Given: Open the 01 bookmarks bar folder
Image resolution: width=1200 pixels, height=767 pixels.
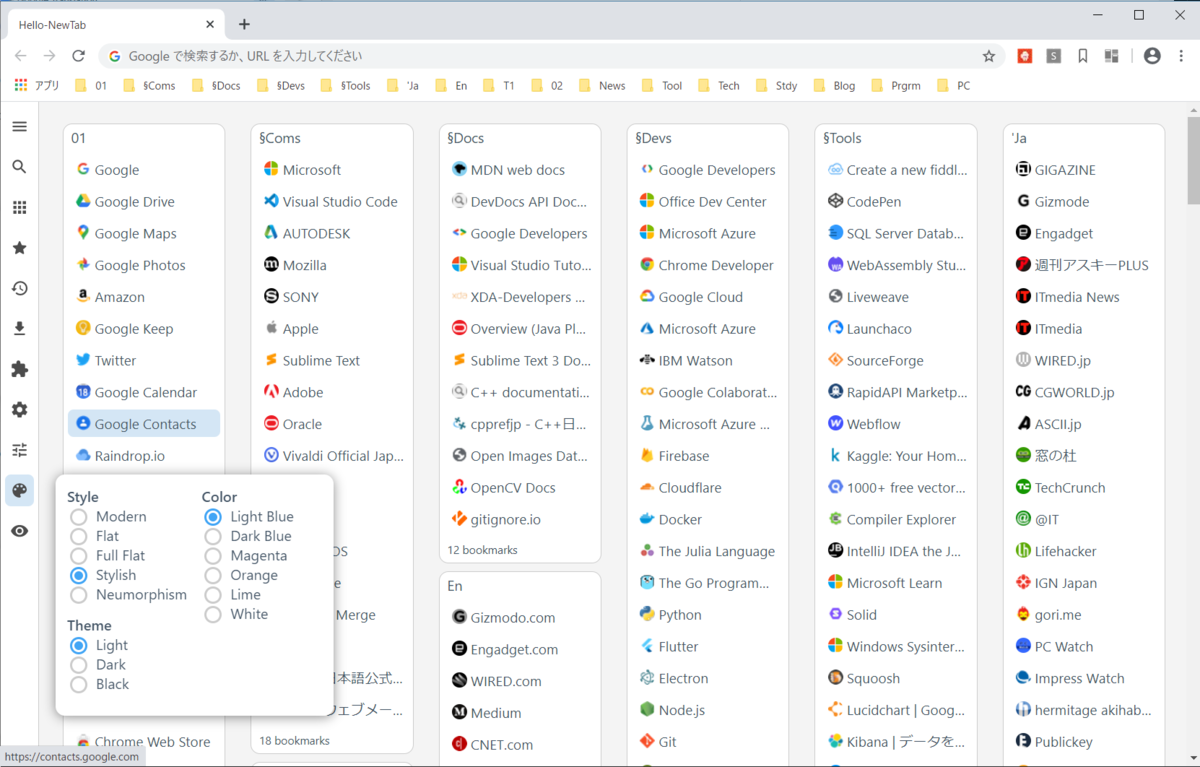Looking at the screenshot, I should coord(91,86).
